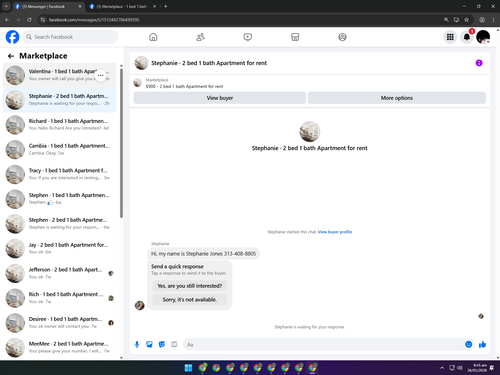
Task: Choose a sticker icon in composer
Action: [x=162, y=344]
